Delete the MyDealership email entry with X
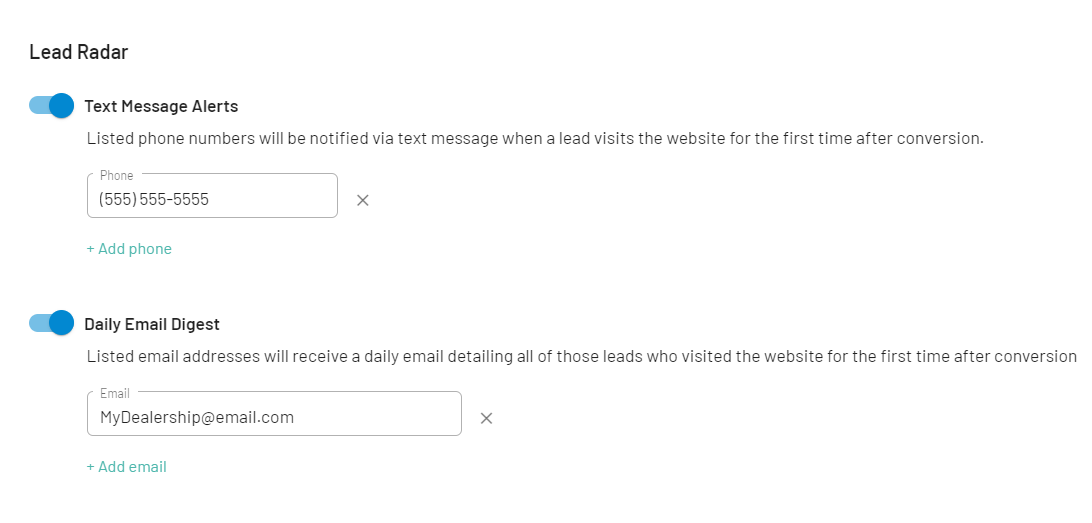 click(486, 418)
